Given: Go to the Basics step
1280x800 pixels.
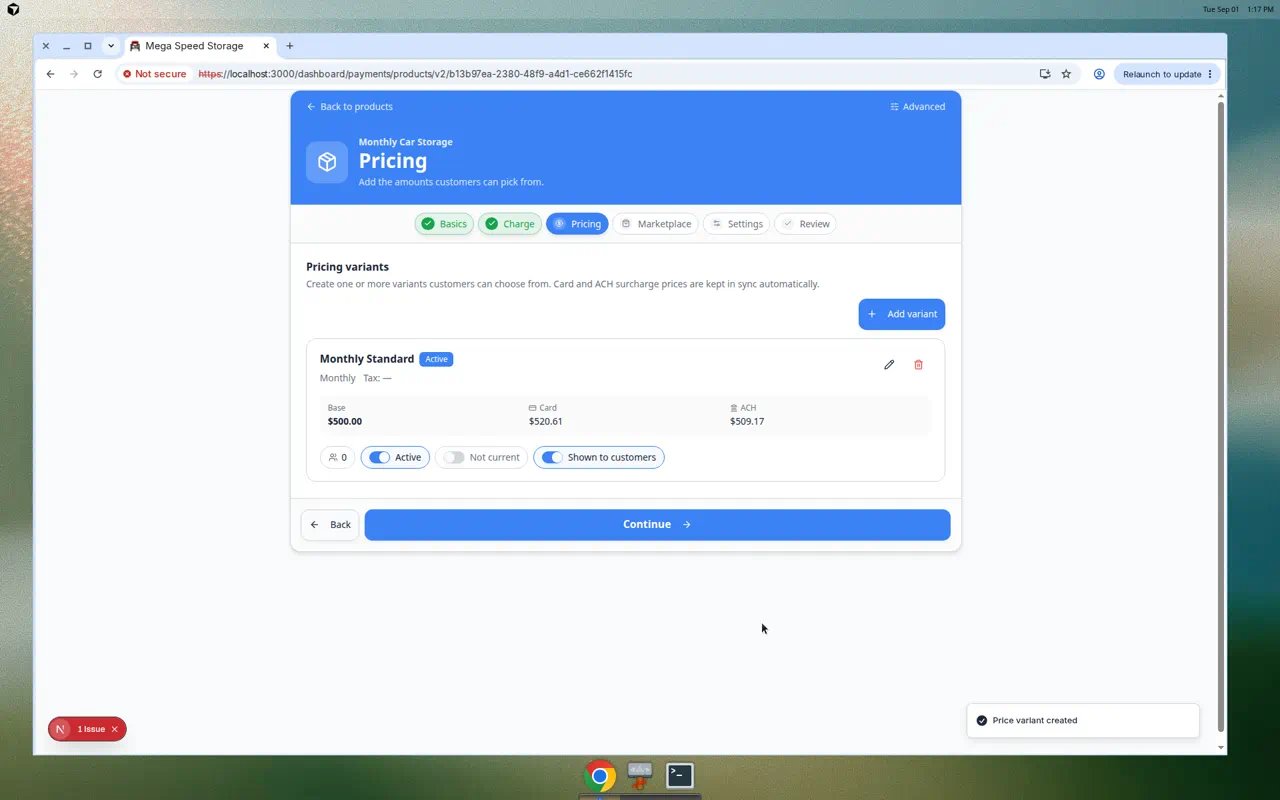Looking at the screenshot, I should [x=444, y=224].
